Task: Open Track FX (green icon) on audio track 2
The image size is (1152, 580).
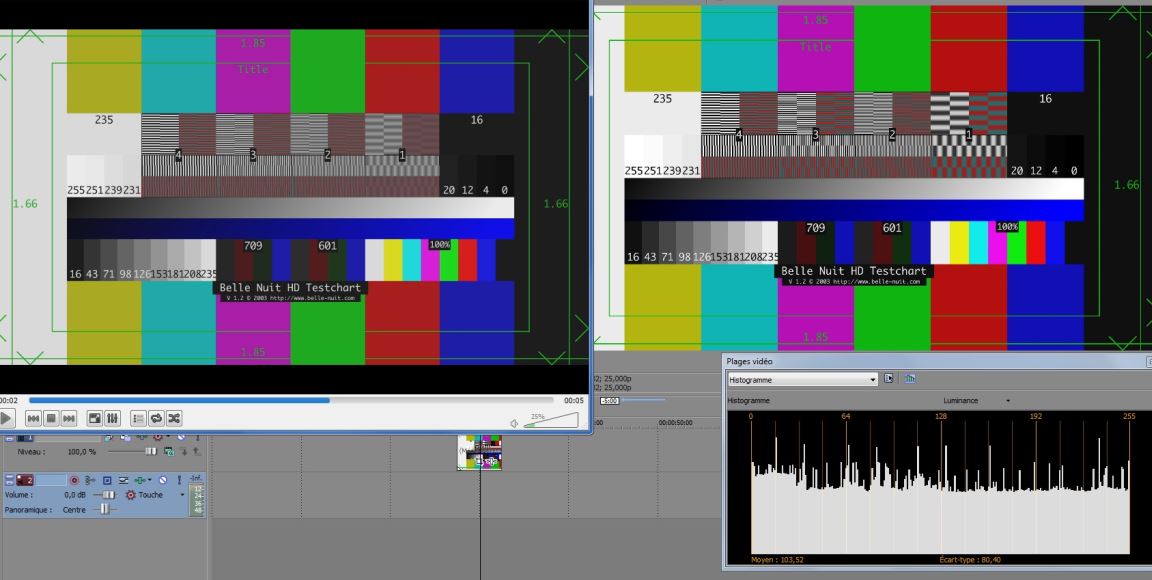Action: click(x=142, y=480)
